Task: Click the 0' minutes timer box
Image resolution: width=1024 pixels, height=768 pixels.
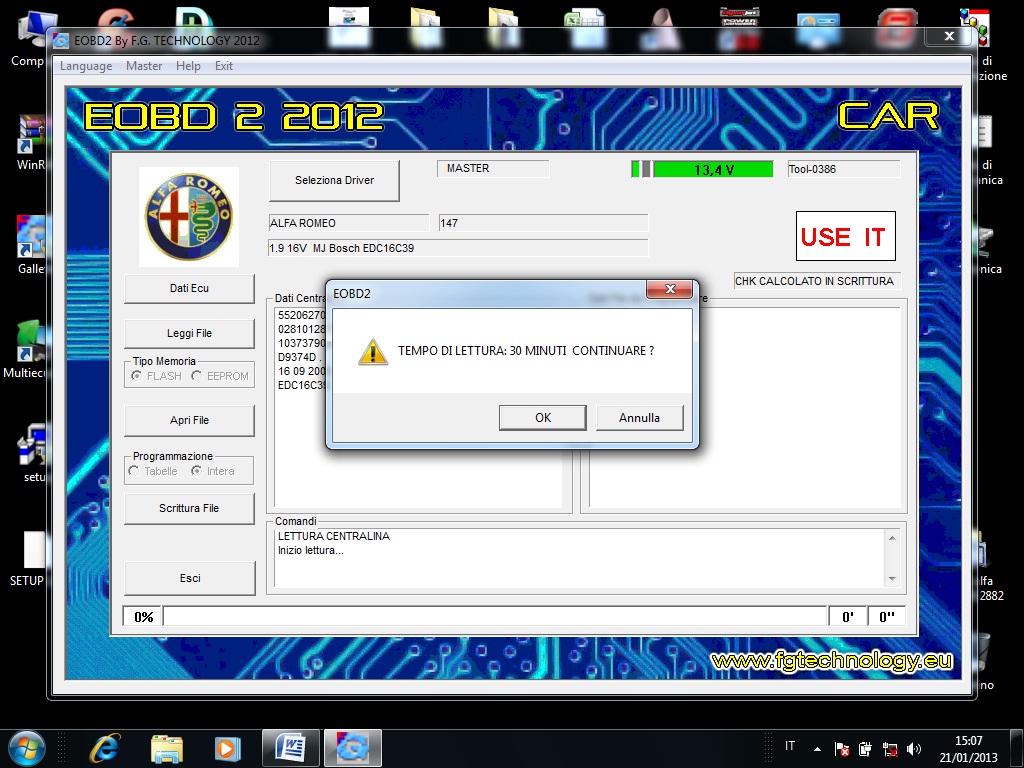Action: tap(848, 616)
